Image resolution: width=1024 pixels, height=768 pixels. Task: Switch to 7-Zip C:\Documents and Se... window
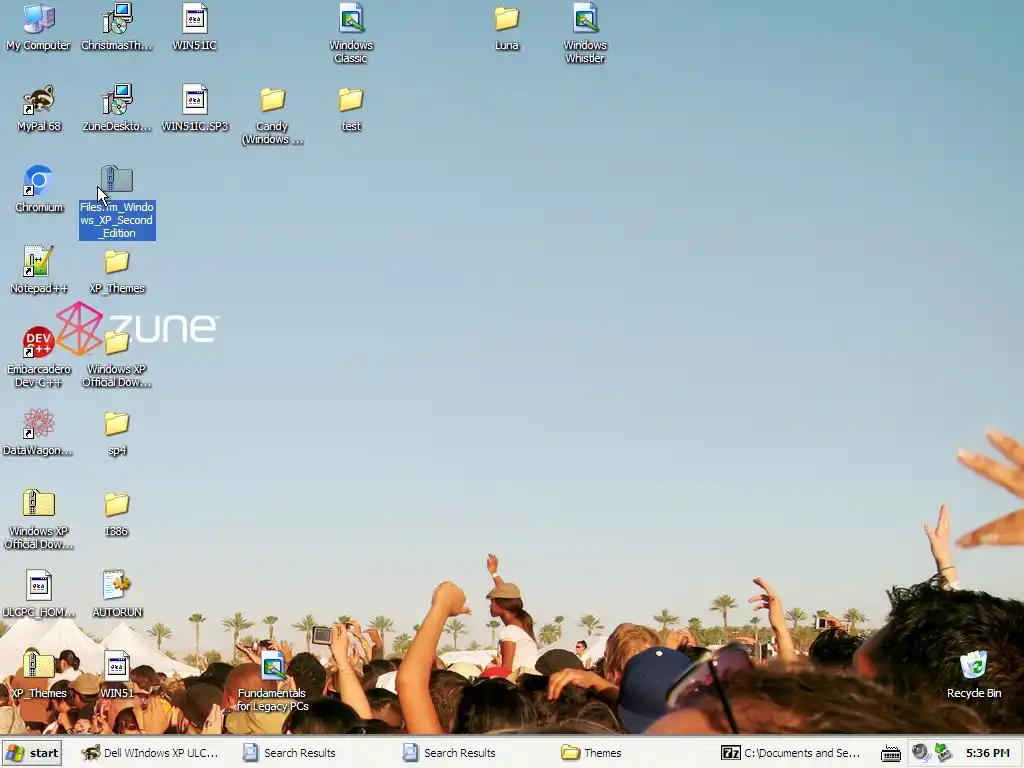pos(791,753)
